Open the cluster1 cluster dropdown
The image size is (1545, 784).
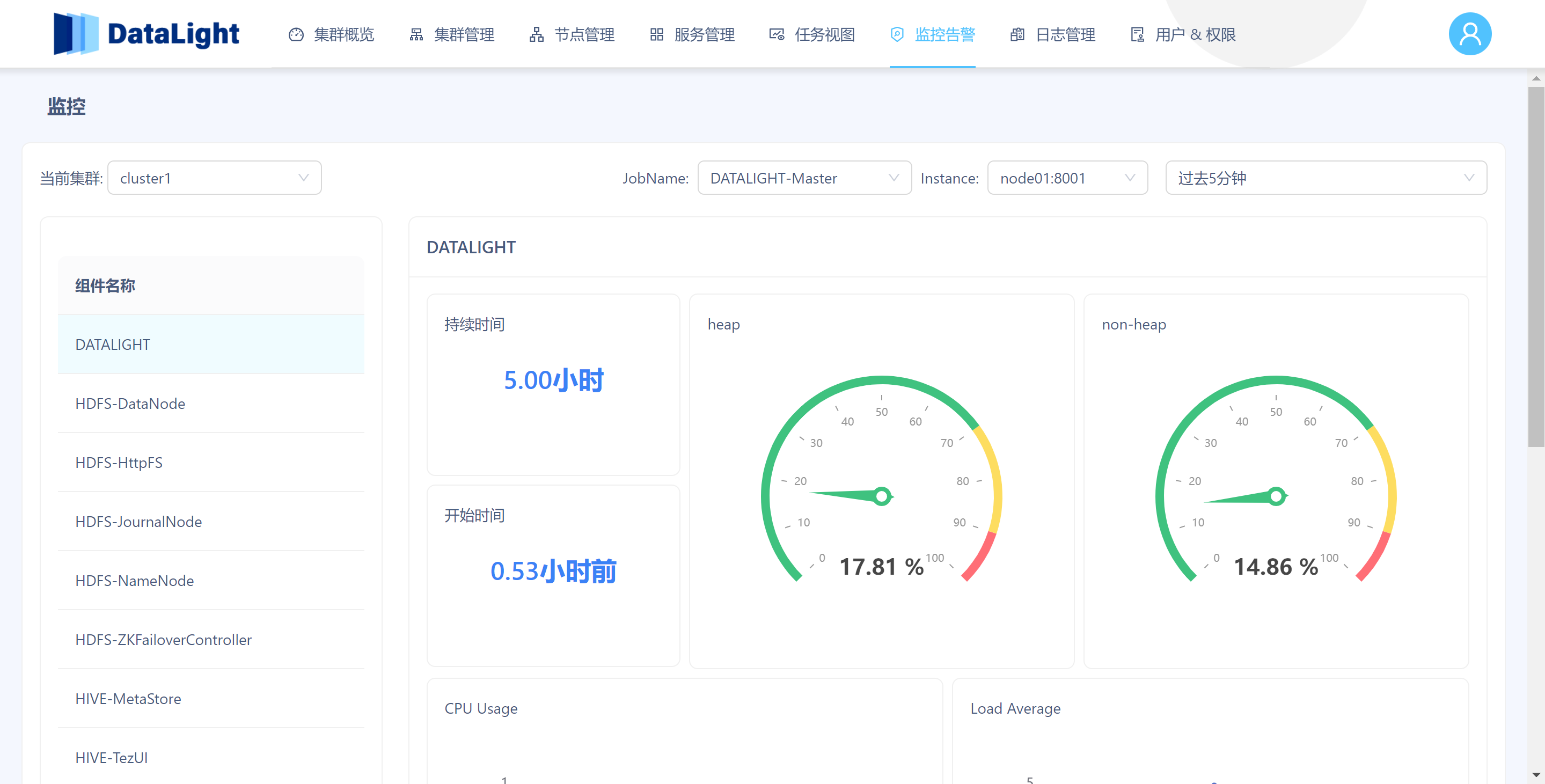pos(214,178)
